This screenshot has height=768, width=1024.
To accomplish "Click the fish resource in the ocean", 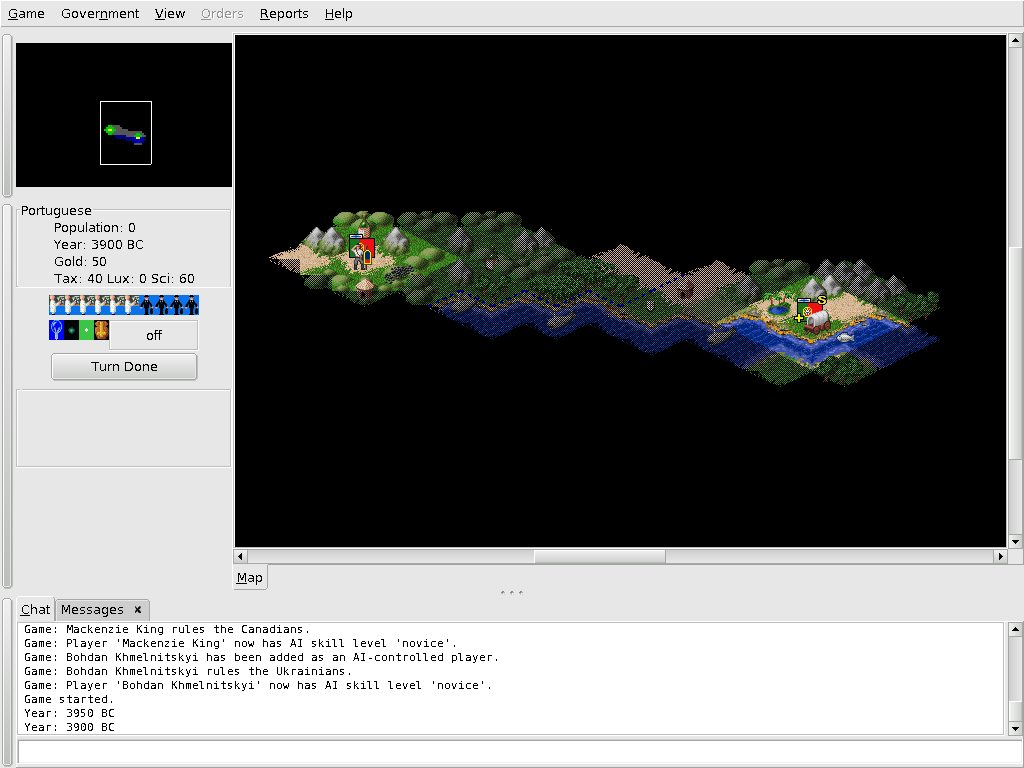I will 845,337.
